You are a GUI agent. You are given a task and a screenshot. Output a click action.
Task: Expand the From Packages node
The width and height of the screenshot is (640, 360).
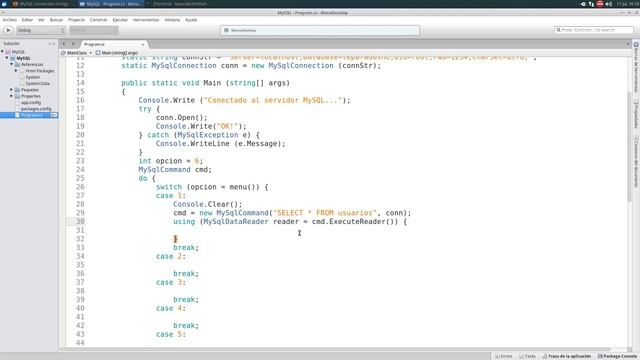[x=16, y=71]
